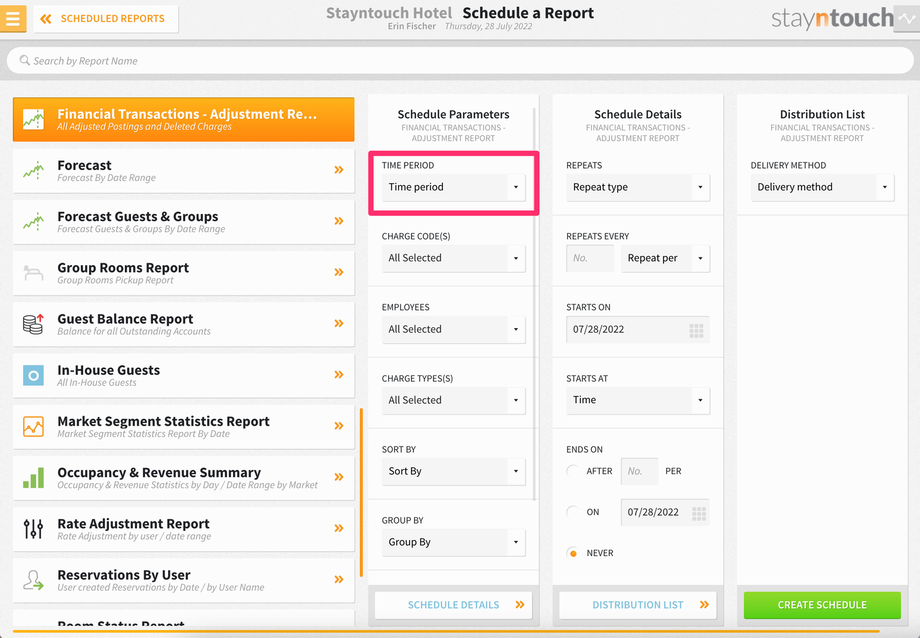
Task: Click the Ends After number field
Action: coord(639,471)
